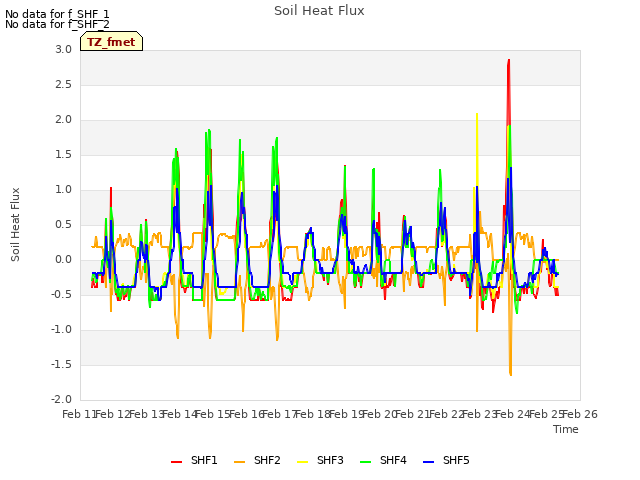Image resolution: width=640 pixels, height=480 pixels.
Task: Click the Feb 14 x-axis date label
Action: tap(179, 415)
